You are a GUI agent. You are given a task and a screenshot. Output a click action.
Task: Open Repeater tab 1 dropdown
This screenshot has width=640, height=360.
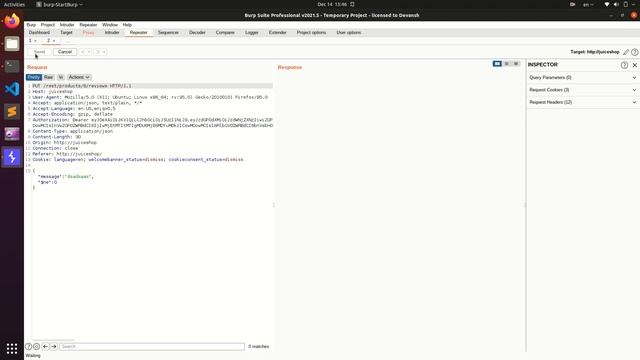tap(35, 41)
